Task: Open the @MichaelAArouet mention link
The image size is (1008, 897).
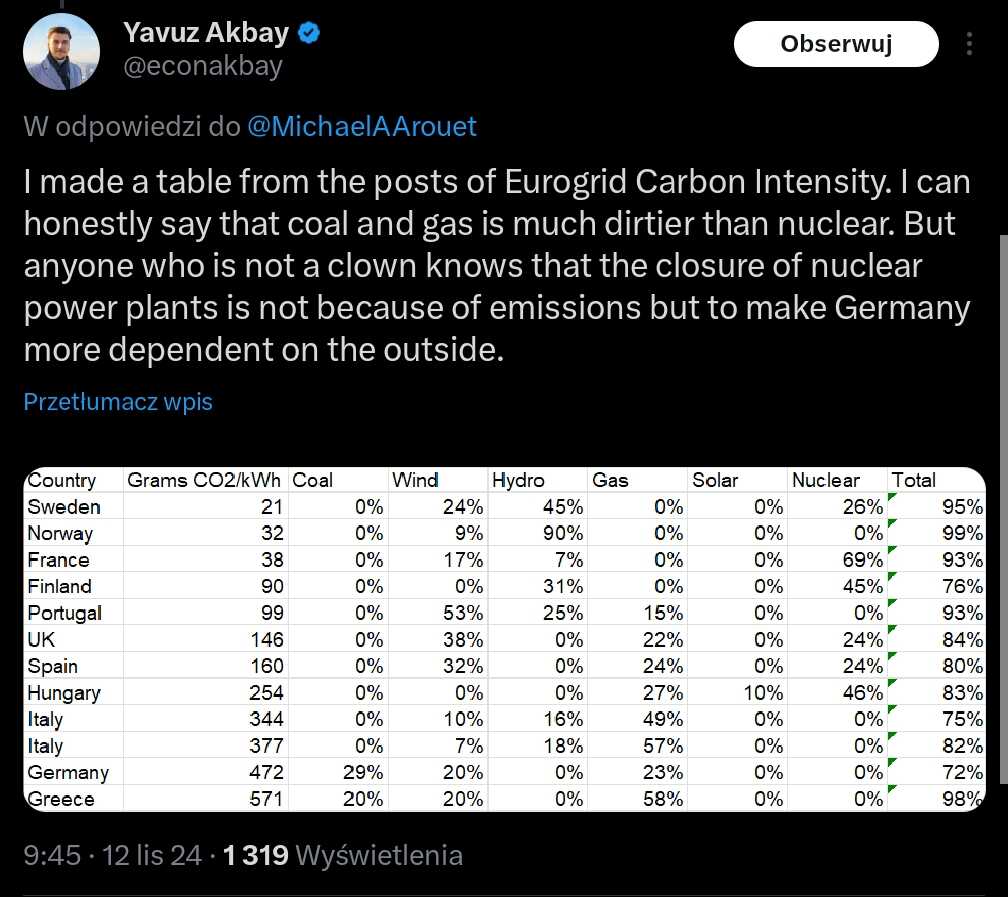Action: click(361, 126)
